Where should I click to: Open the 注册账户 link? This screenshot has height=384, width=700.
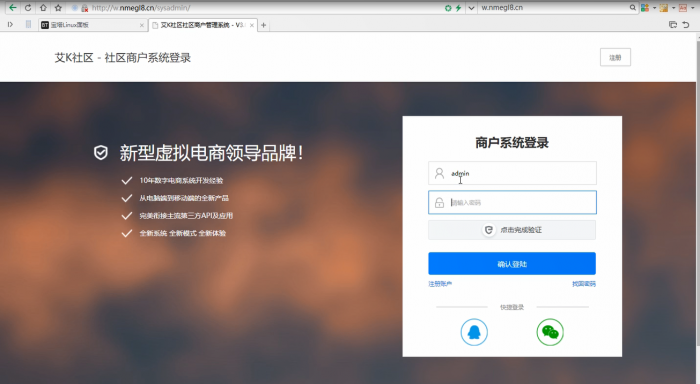(440, 284)
